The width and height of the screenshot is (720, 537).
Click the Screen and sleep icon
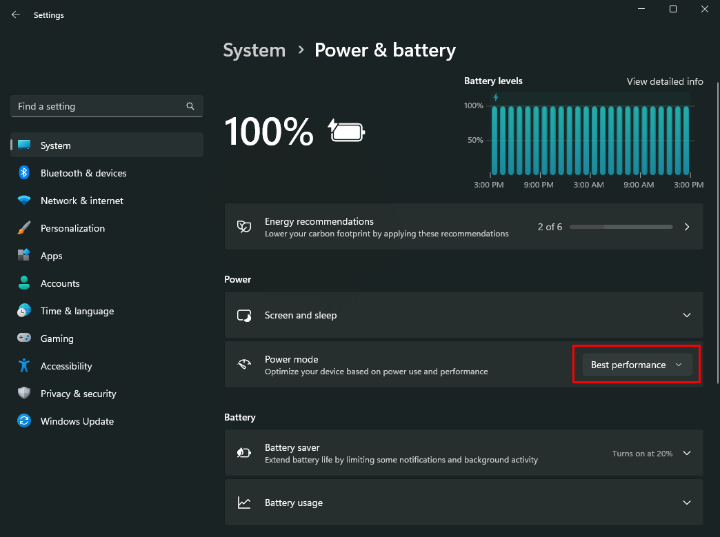[x=244, y=316]
